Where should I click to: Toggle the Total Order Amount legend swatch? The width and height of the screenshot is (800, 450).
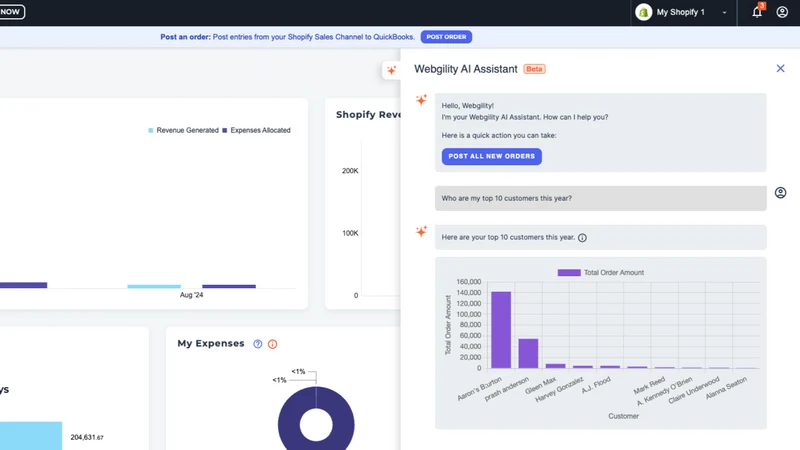coord(569,272)
